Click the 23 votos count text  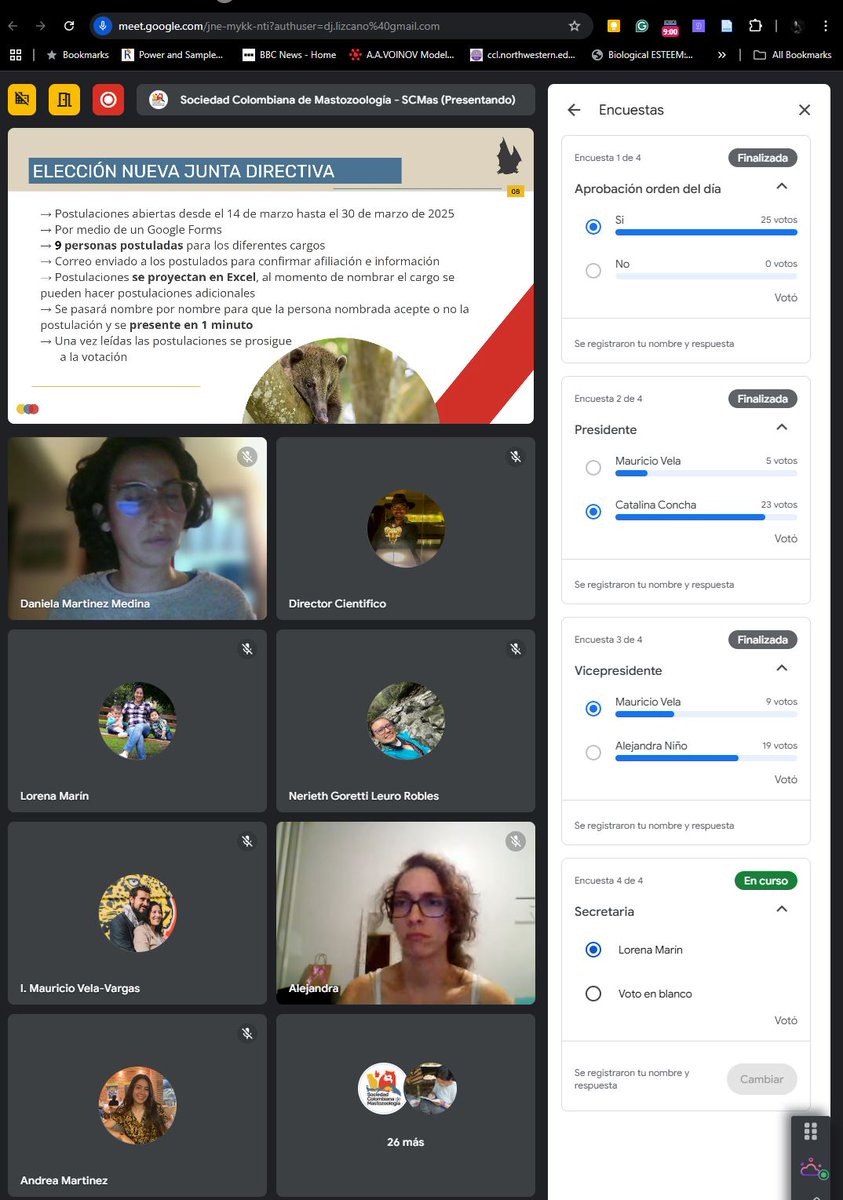(x=779, y=505)
